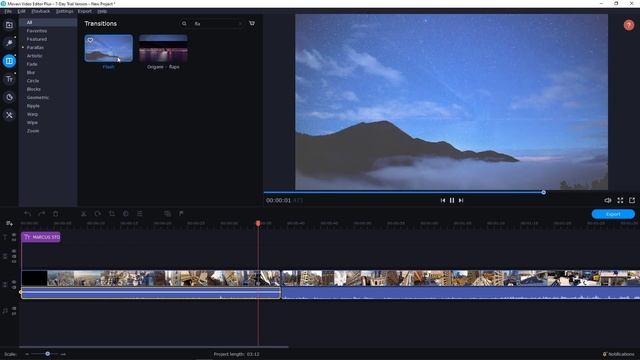Screen dimensions: 640x360
Task: Select the Crop tool icon
Action: pos(112,213)
